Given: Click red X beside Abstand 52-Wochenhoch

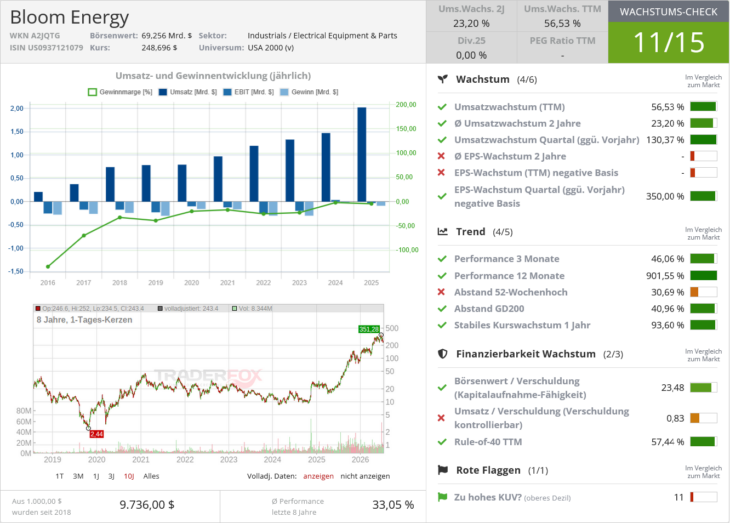Looking at the screenshot, I should (x=441, y=292).
